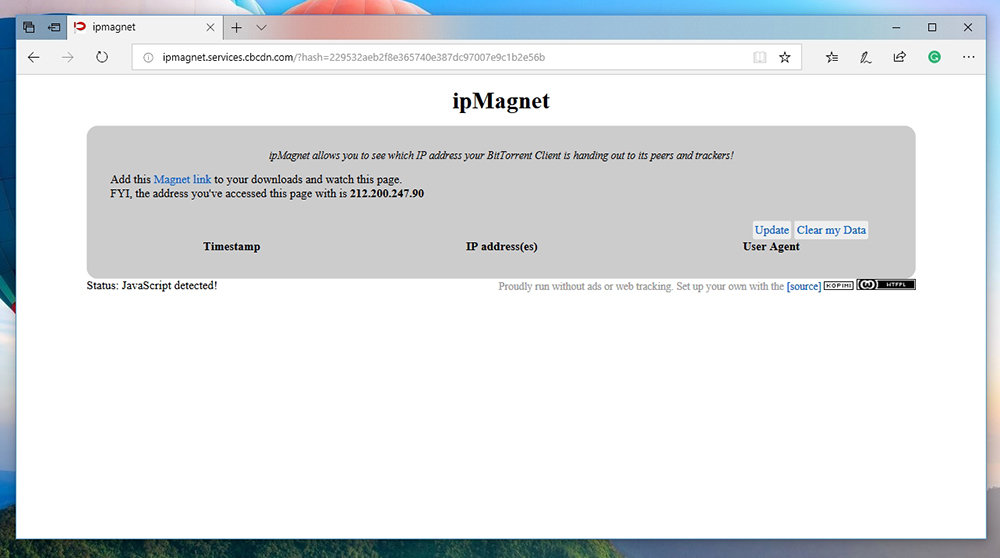This screenshot has height=558, width=1000.
Task: Add notes with the pen icon
Action: point(865,57)
